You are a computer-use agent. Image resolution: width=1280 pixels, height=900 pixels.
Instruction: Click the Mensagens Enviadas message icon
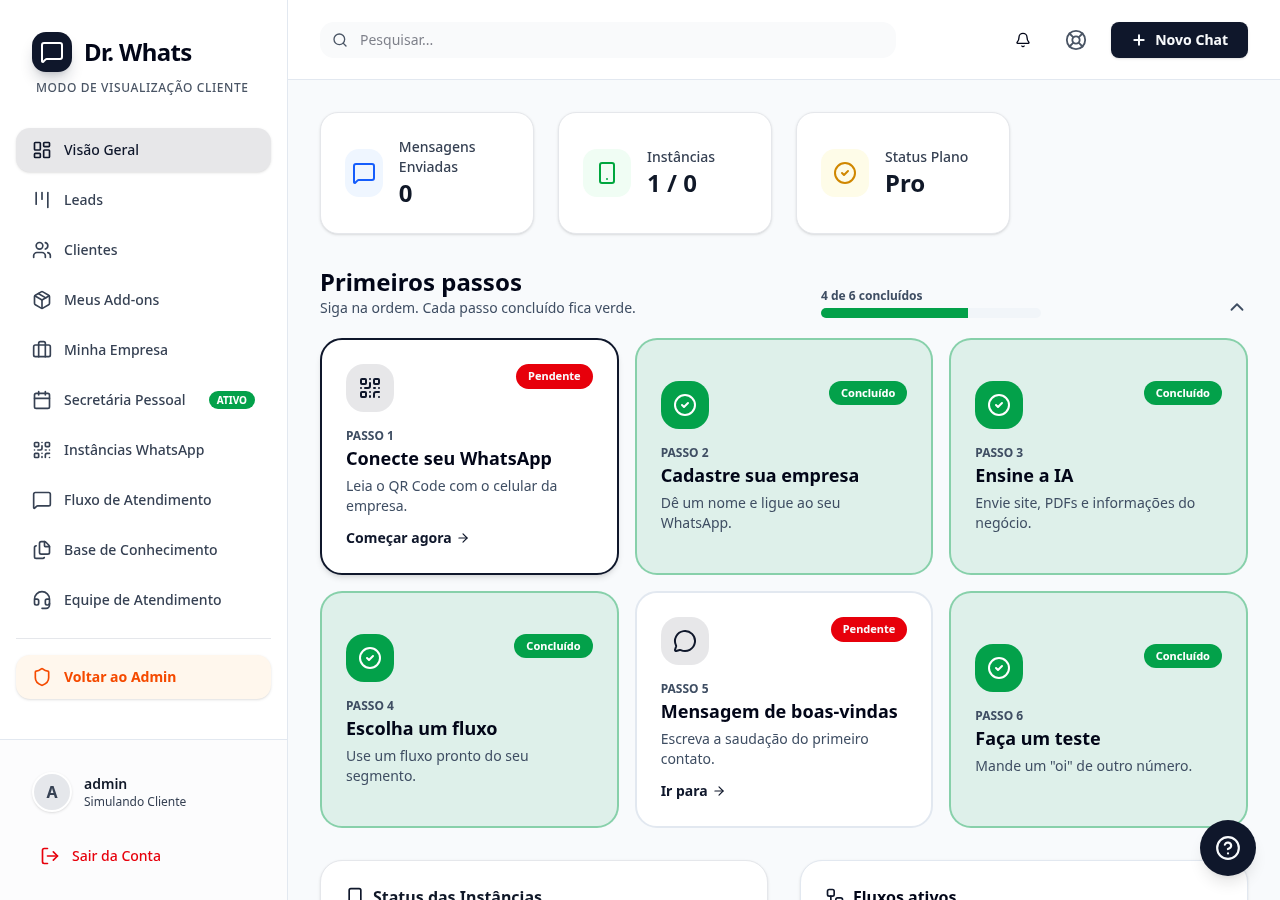364,173
